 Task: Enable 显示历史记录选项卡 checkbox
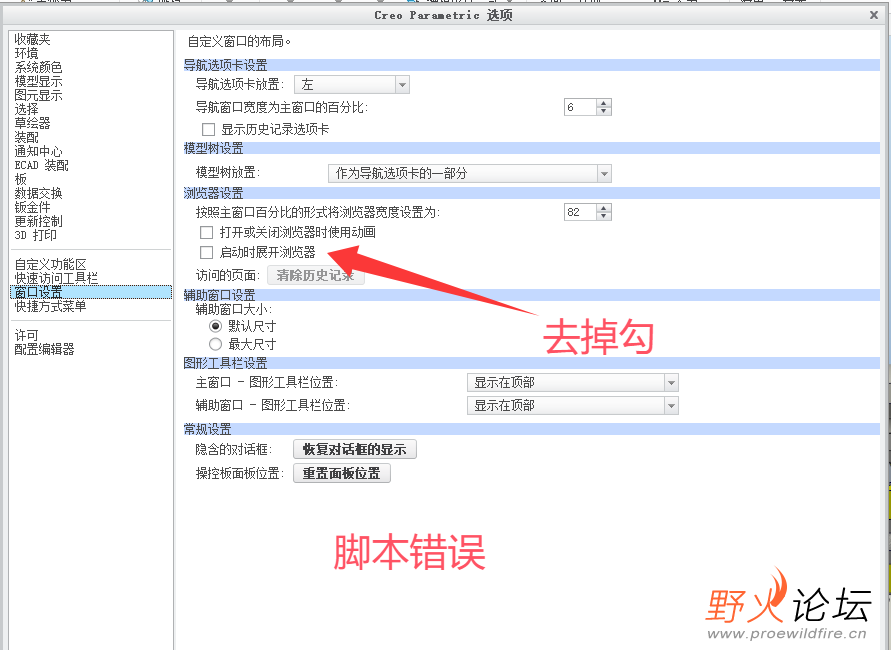coord(209,130)
